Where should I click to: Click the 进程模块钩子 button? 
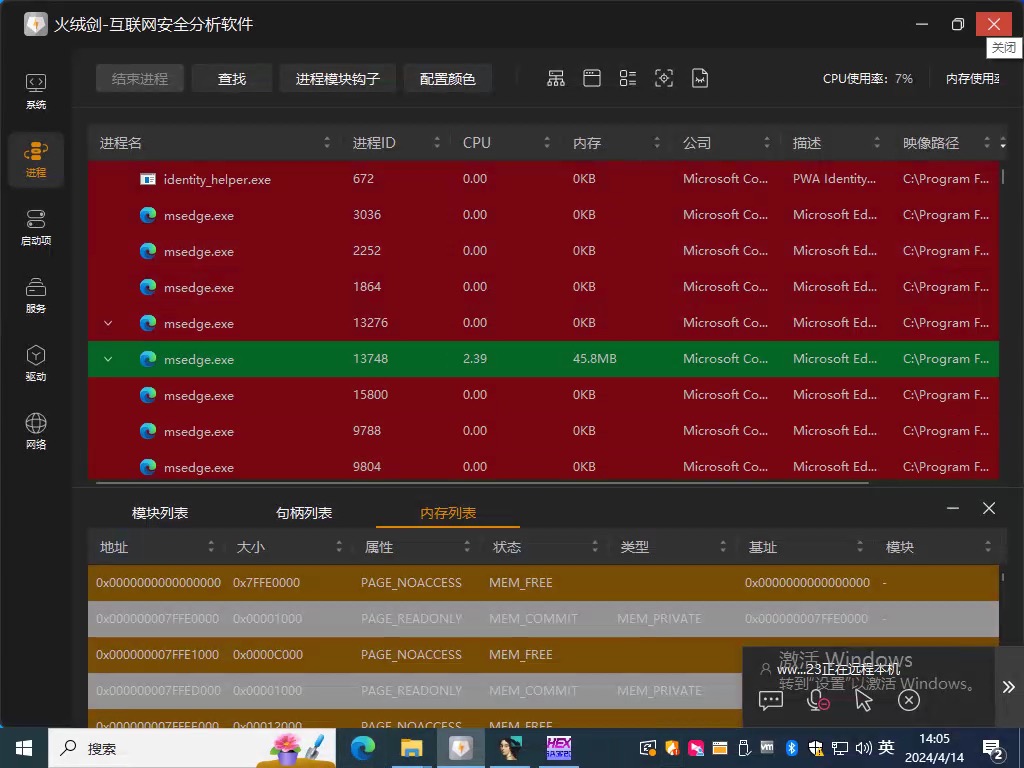[338, 79]
